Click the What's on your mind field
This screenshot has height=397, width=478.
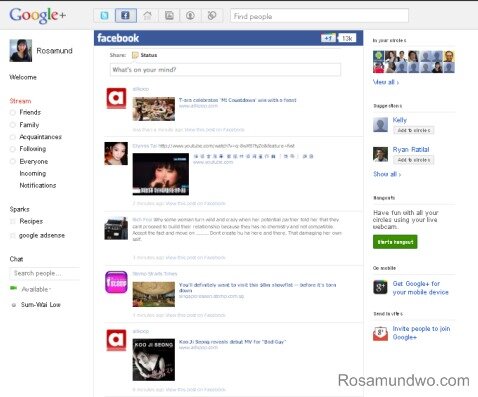pyautogui.click(x=225, y=70)
